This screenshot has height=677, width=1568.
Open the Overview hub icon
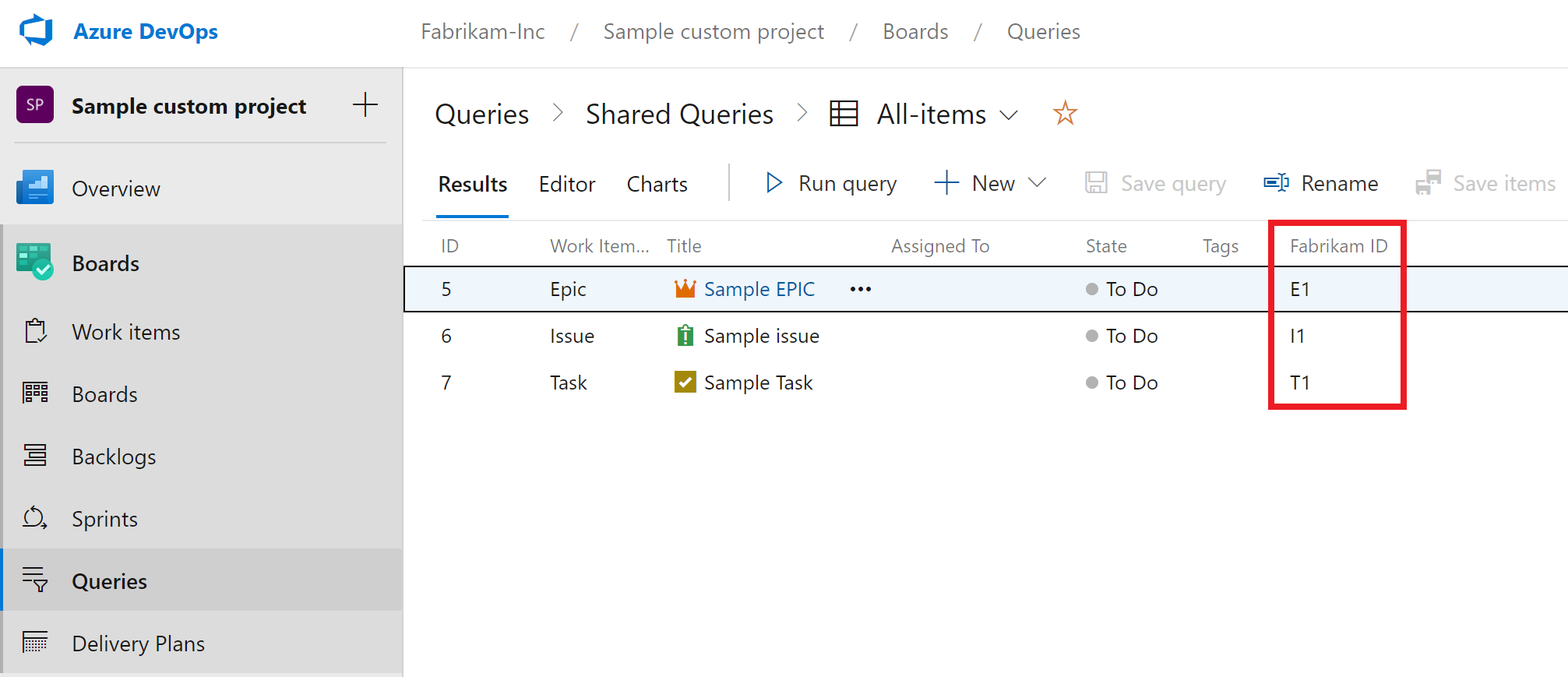35,188
